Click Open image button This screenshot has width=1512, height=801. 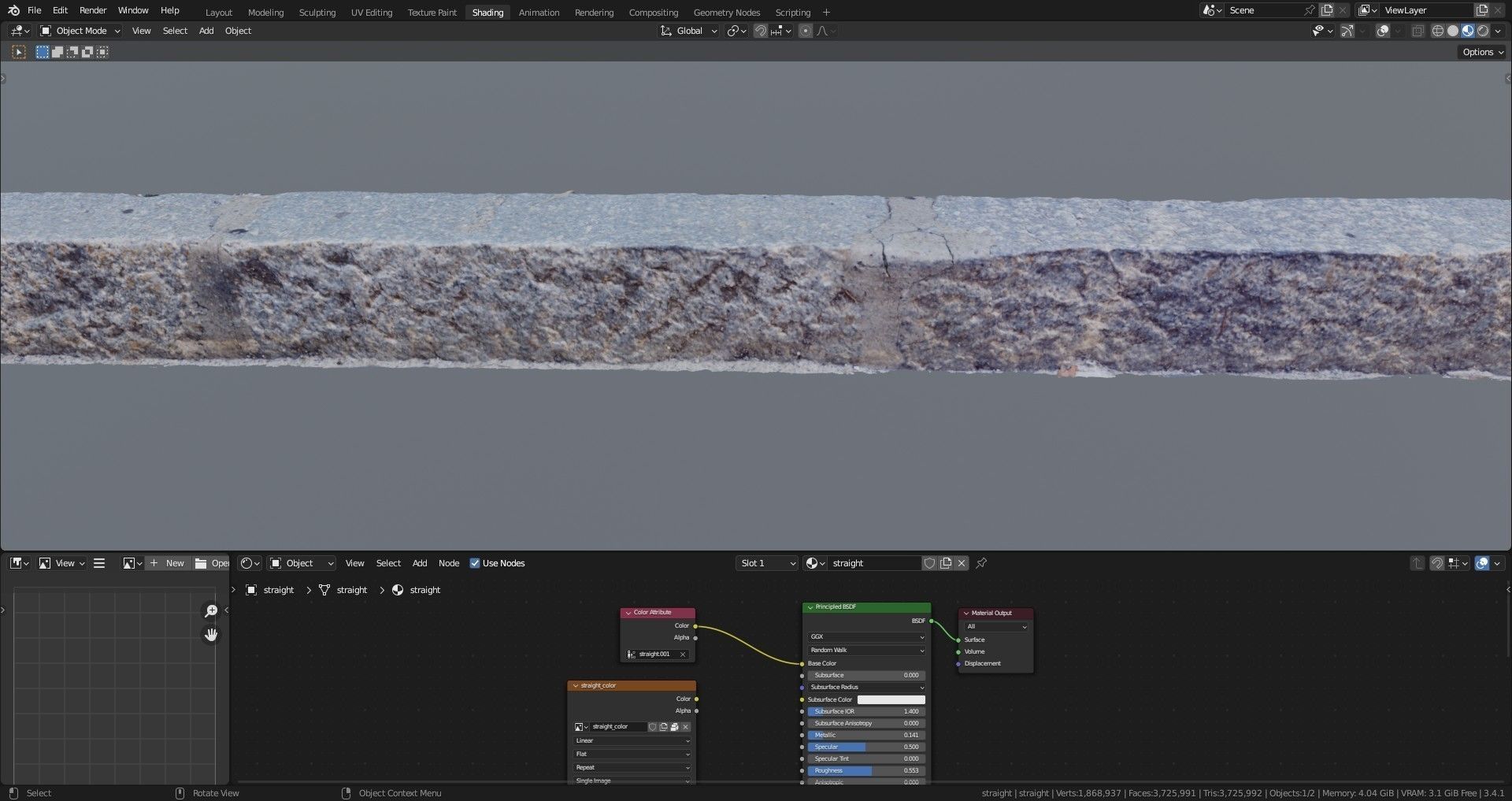(211, 563)
